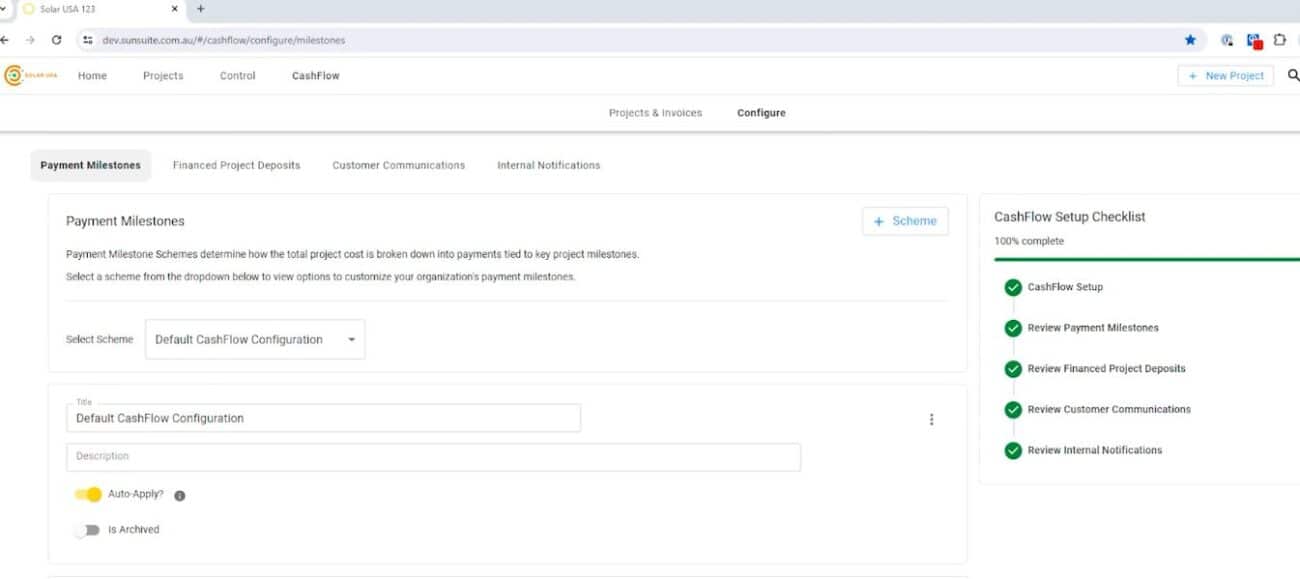
Task: Click the Auto-Apply info icon
Action: coord(180,495)
